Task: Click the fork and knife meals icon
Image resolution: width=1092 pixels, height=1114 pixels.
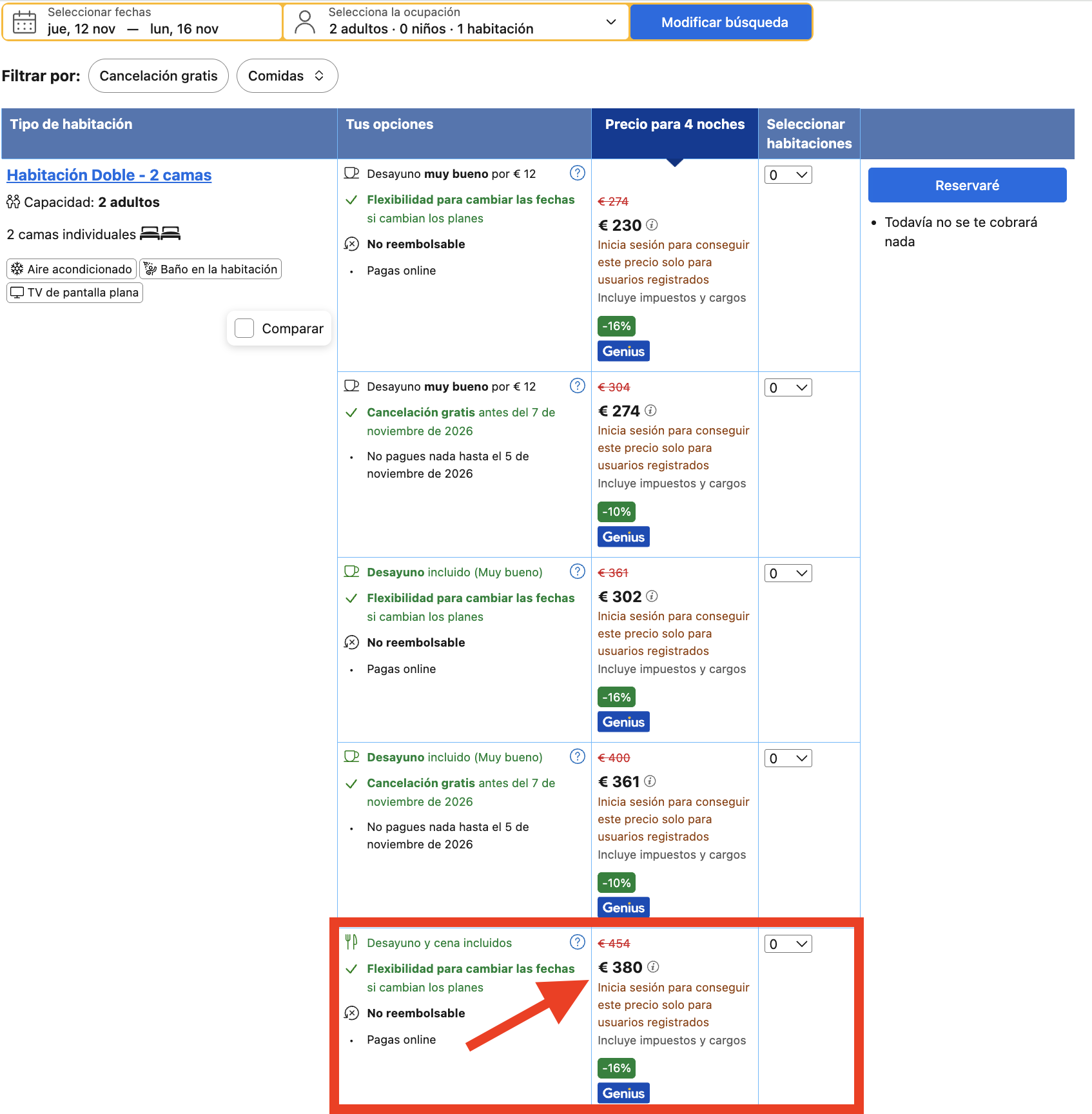Action: tap(351, 943)
